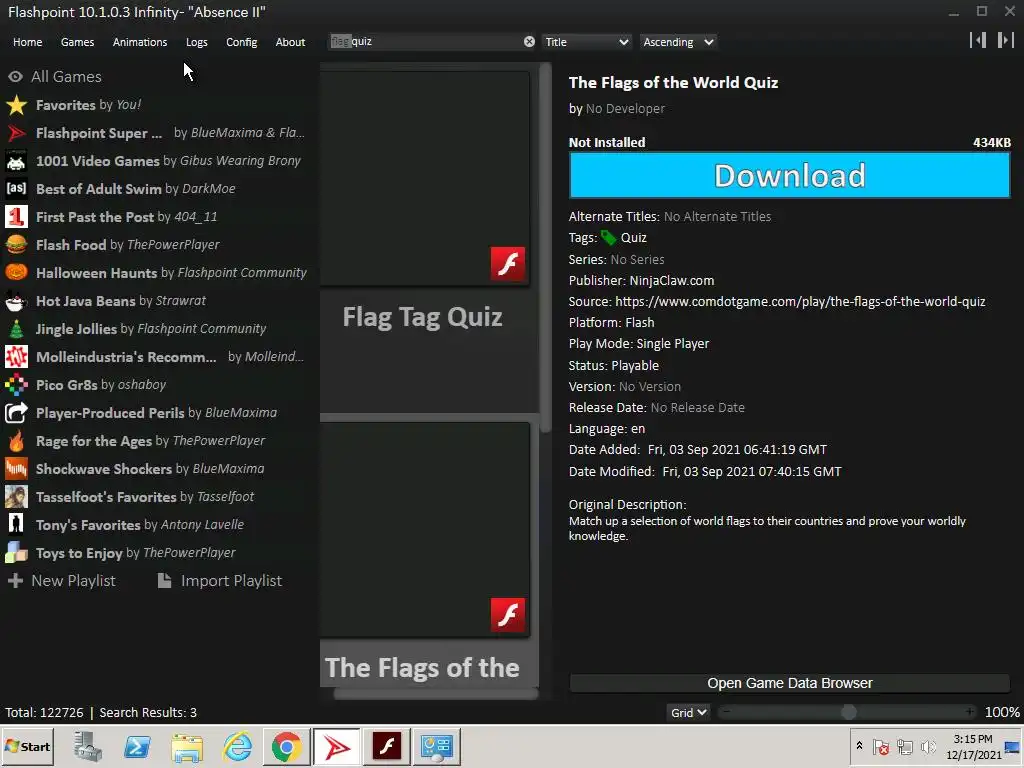Click the plus icon for New Playlist
The image size is (1024, 768).
tap(16, 581)
